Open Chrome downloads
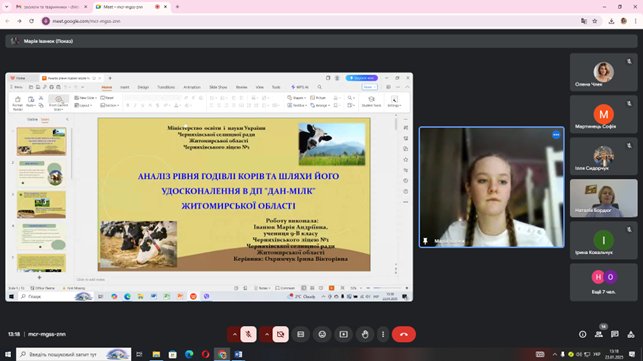 click(x=611, y=21)
